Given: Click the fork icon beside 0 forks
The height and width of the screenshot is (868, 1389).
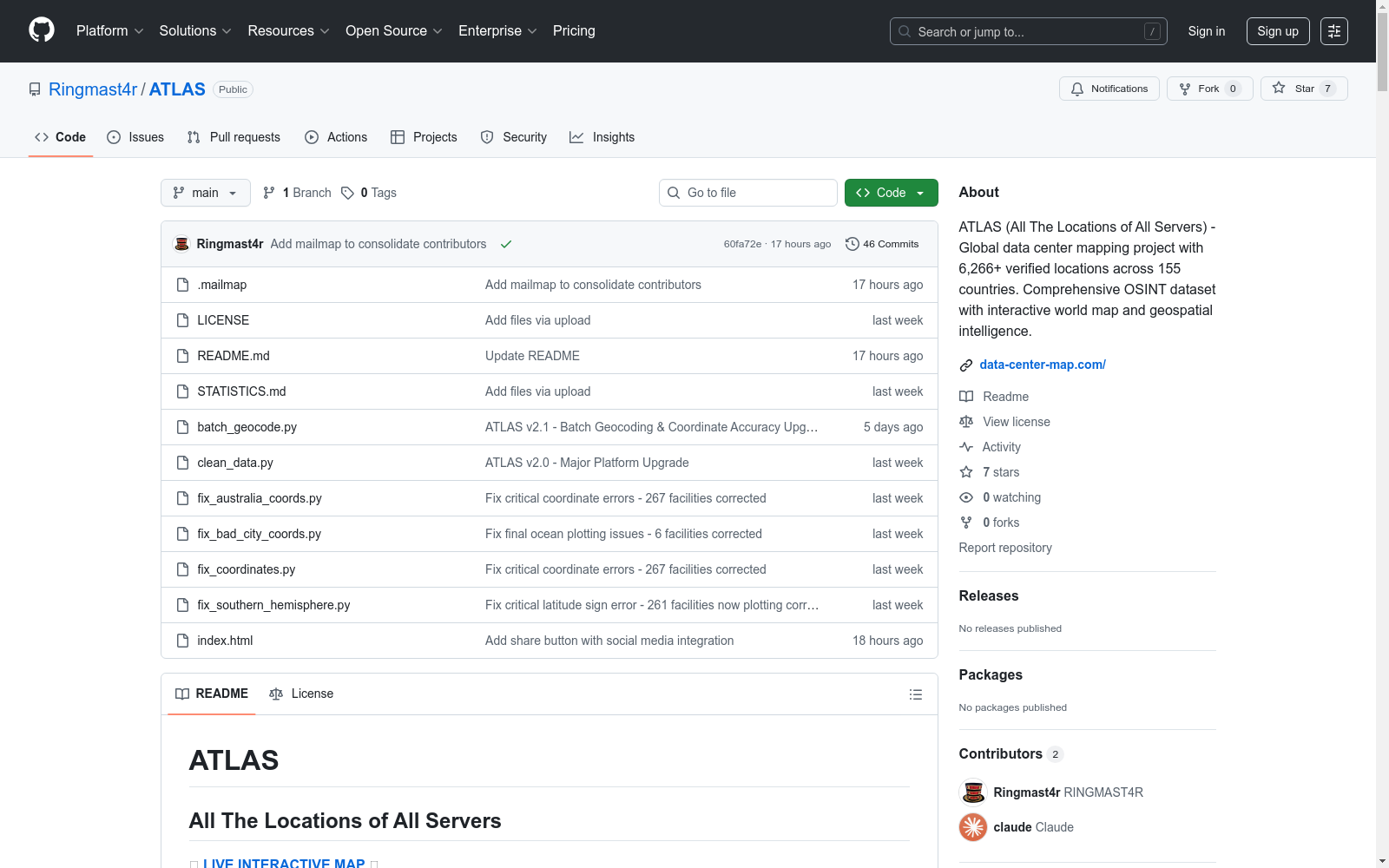Looking at the screenshot, I should [x=966, y=523].
